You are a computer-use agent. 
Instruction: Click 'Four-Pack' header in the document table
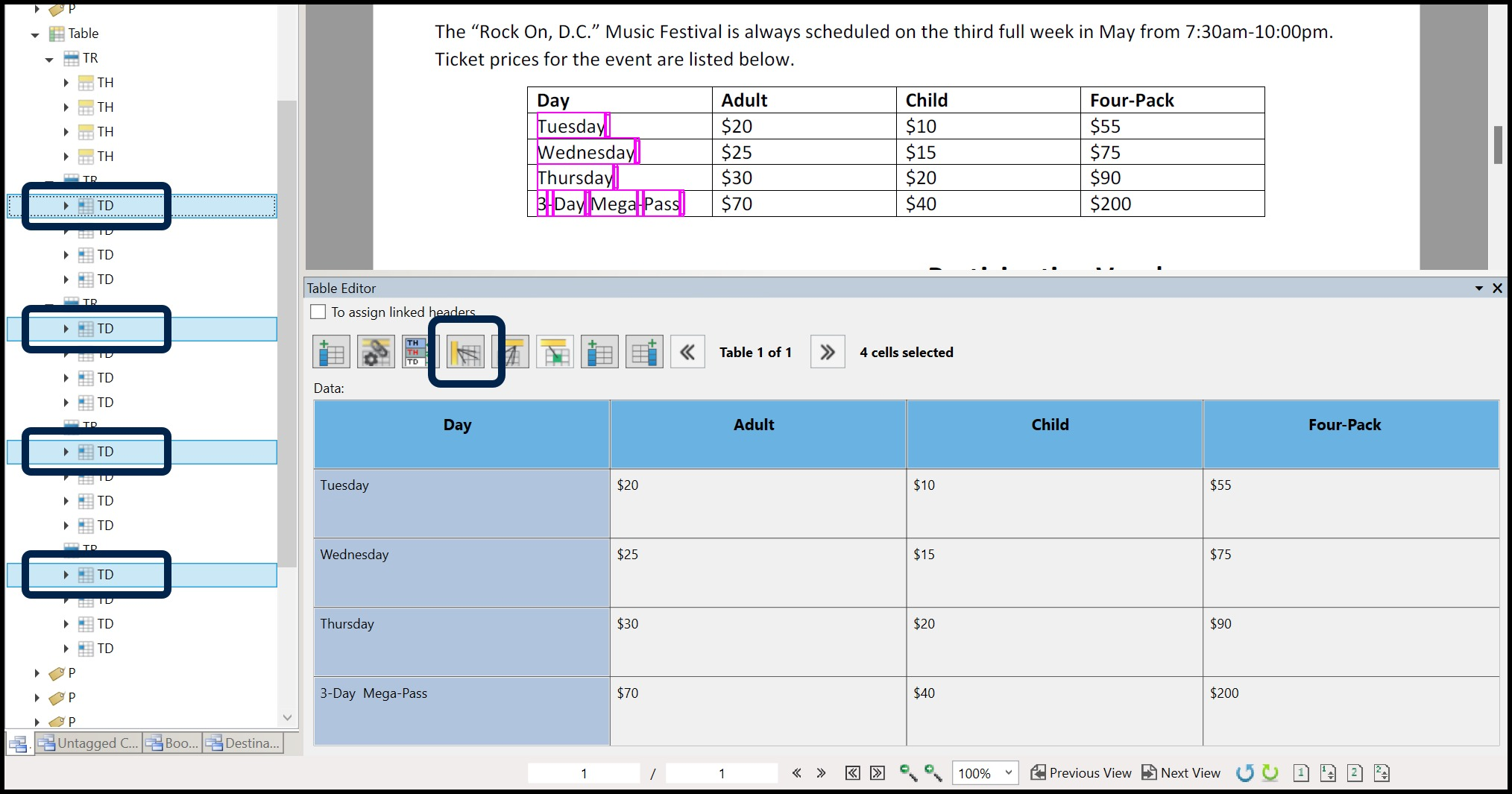tap(1132, 100)
